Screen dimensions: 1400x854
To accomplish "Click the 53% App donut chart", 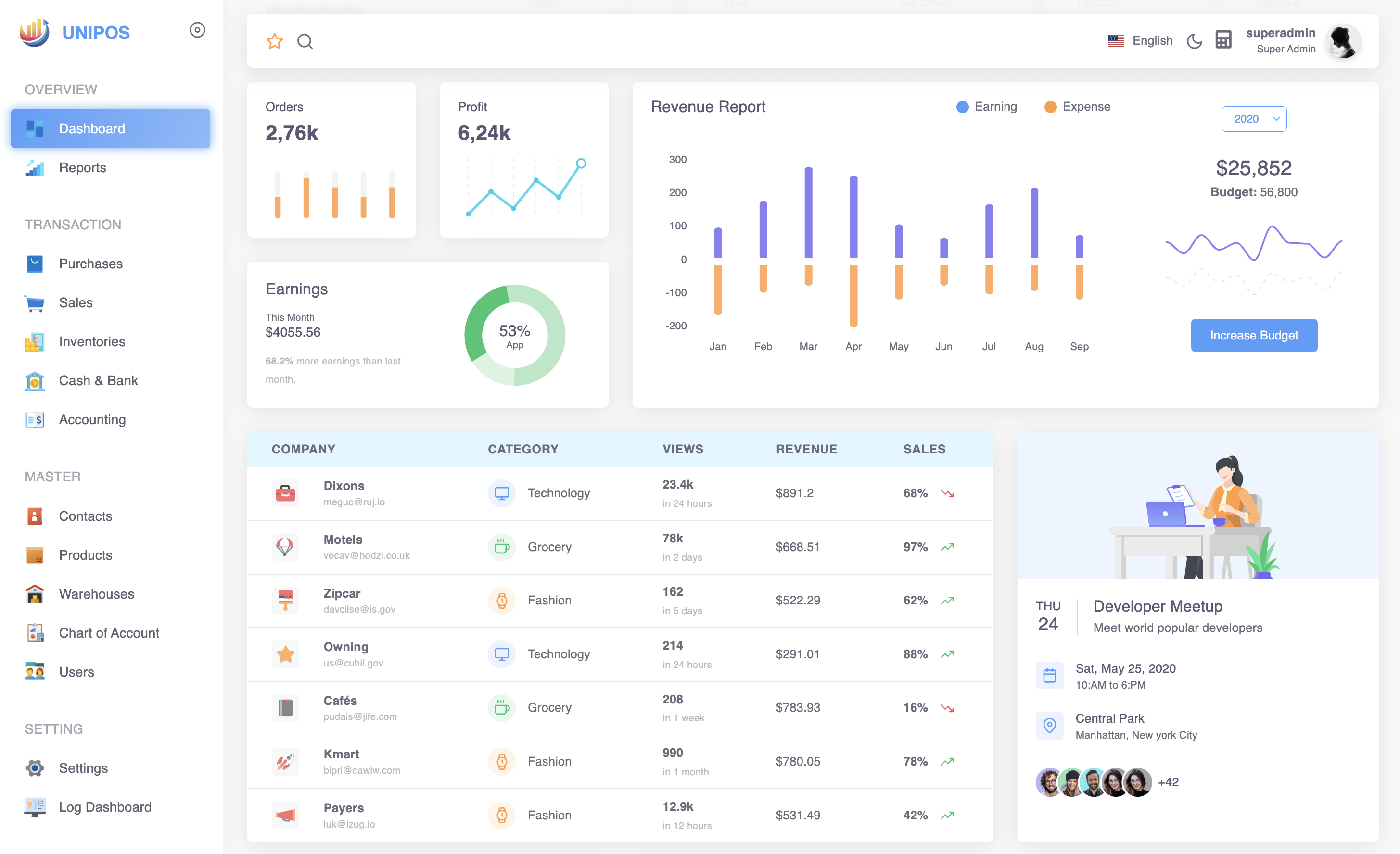I will [514, 335].
